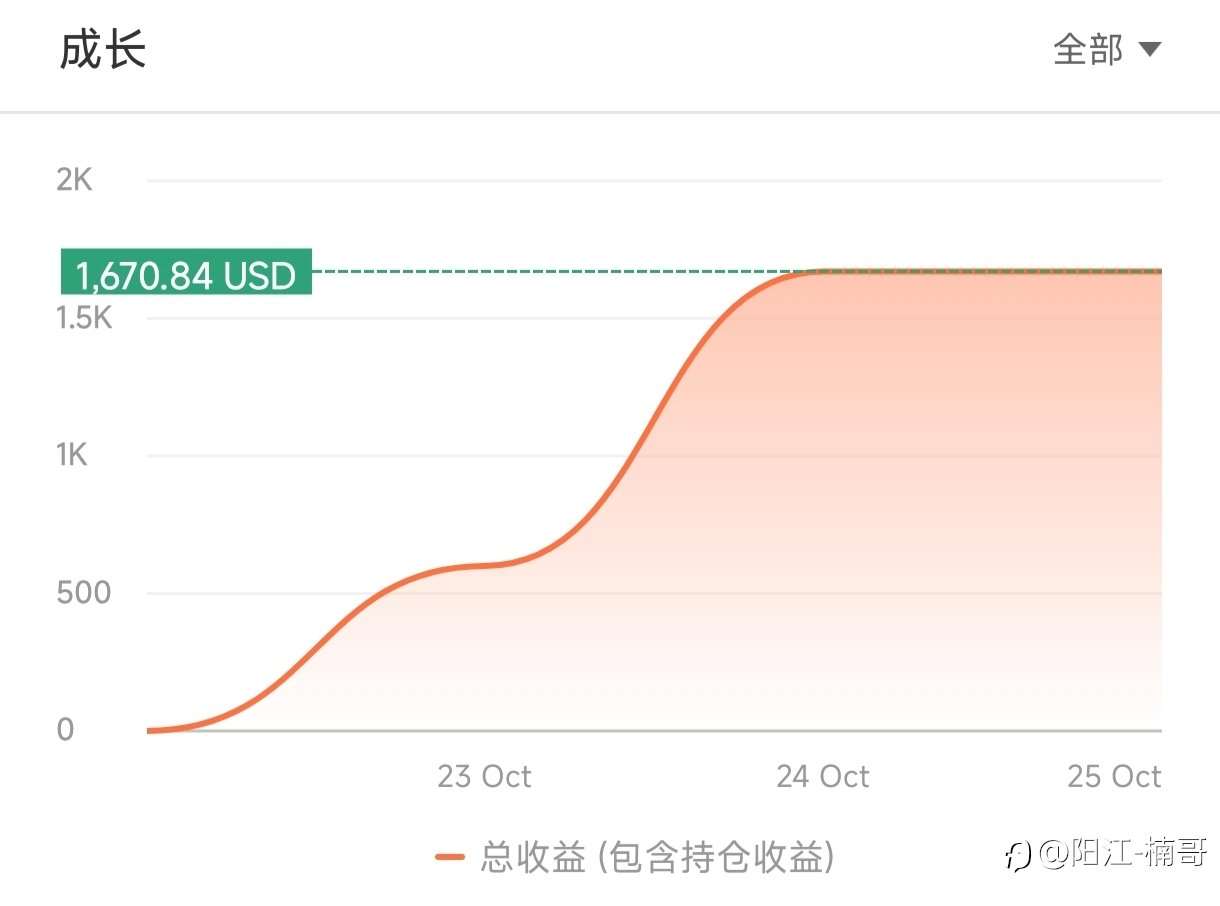Select the 25 Oct axis label
The width and height of the screenshot is (1220, 906).
point(1114,777)
